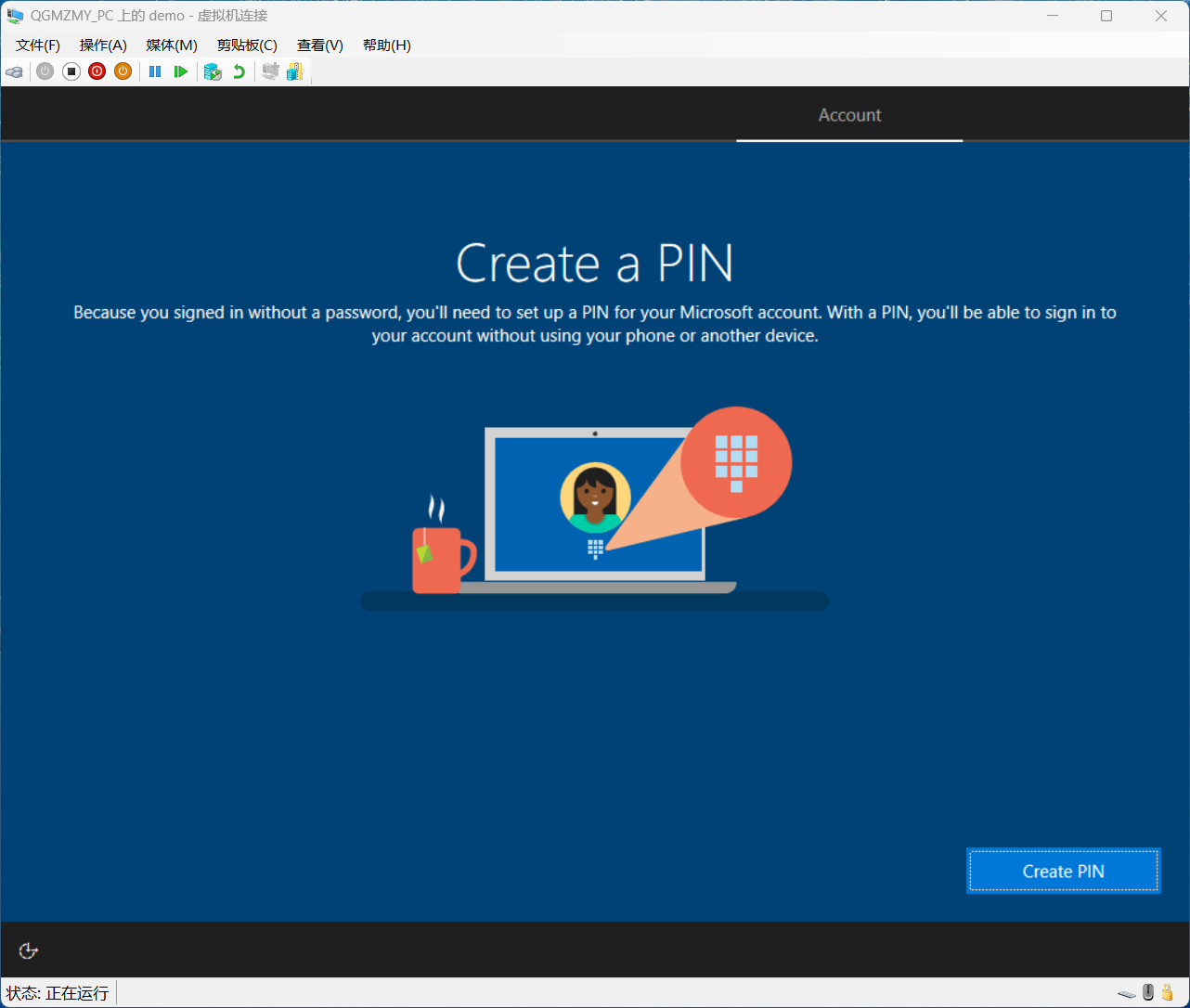Image resolution: width=1190 pixels, height=1008 pixels.
Task: Pause the virtual machine with the blue icon
Action: 155,71
